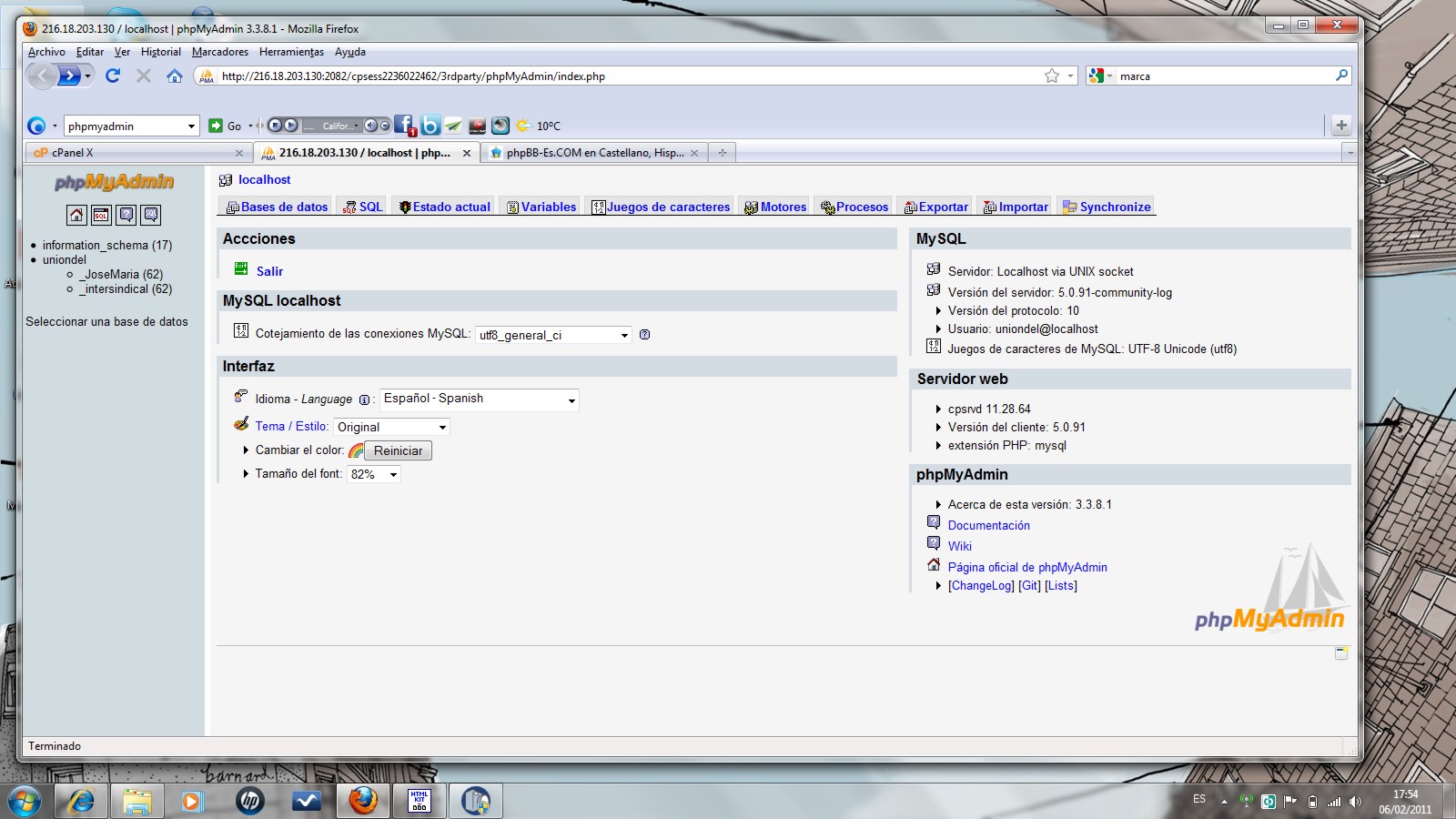Click the weather sun icon showing 10°C

[x=523, y=126]
